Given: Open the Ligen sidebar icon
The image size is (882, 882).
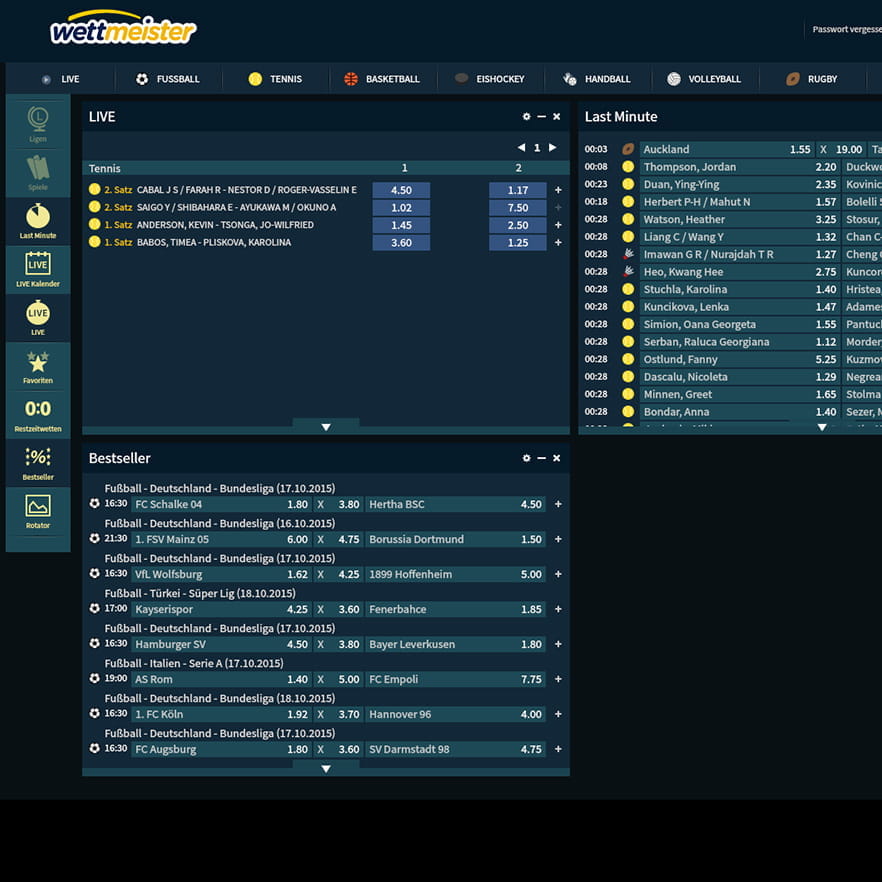Looking at the screenshot, I should tap(38, 124).
